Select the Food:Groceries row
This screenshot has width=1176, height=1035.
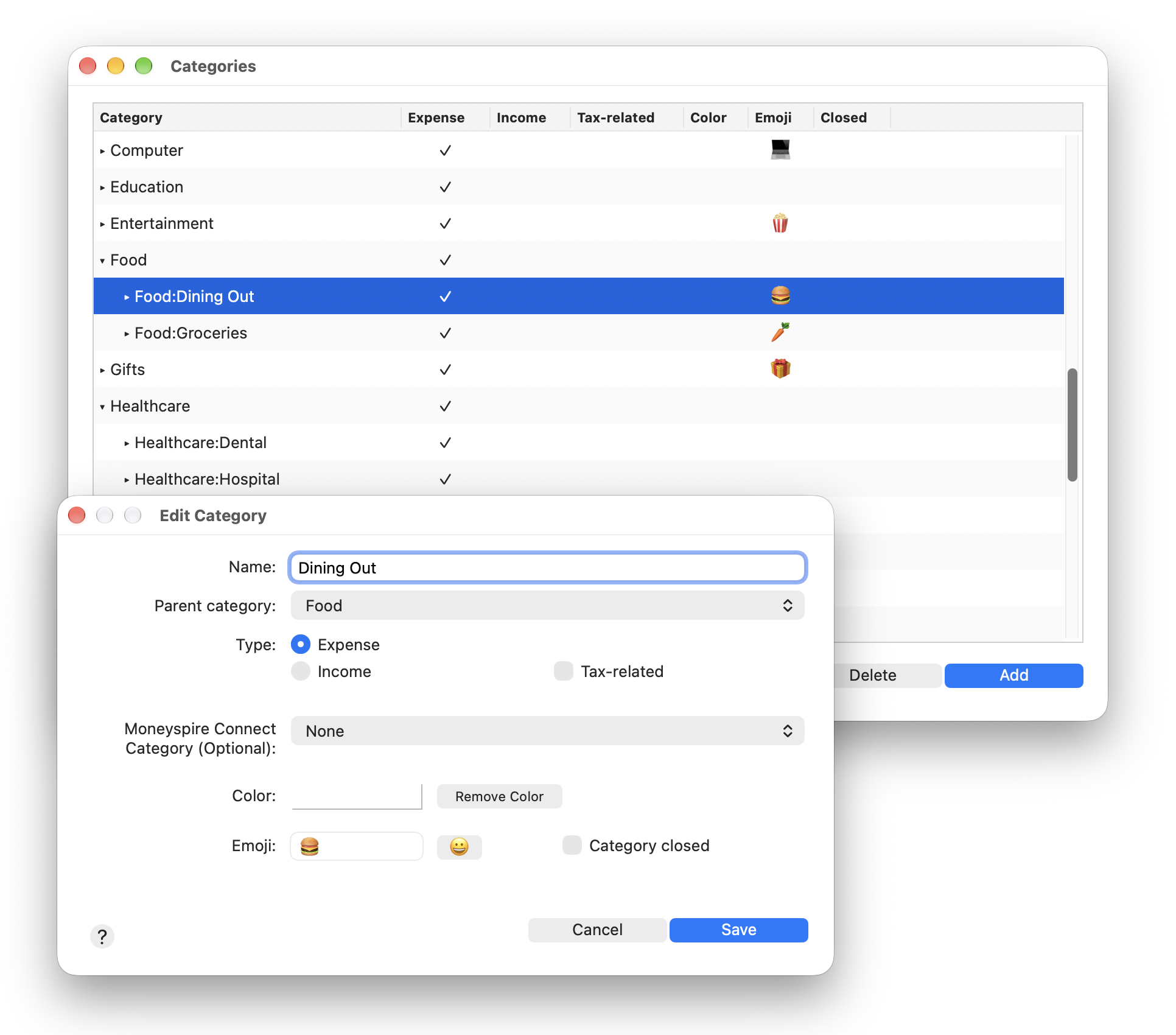pyautogui.click(x=578, y=332)
